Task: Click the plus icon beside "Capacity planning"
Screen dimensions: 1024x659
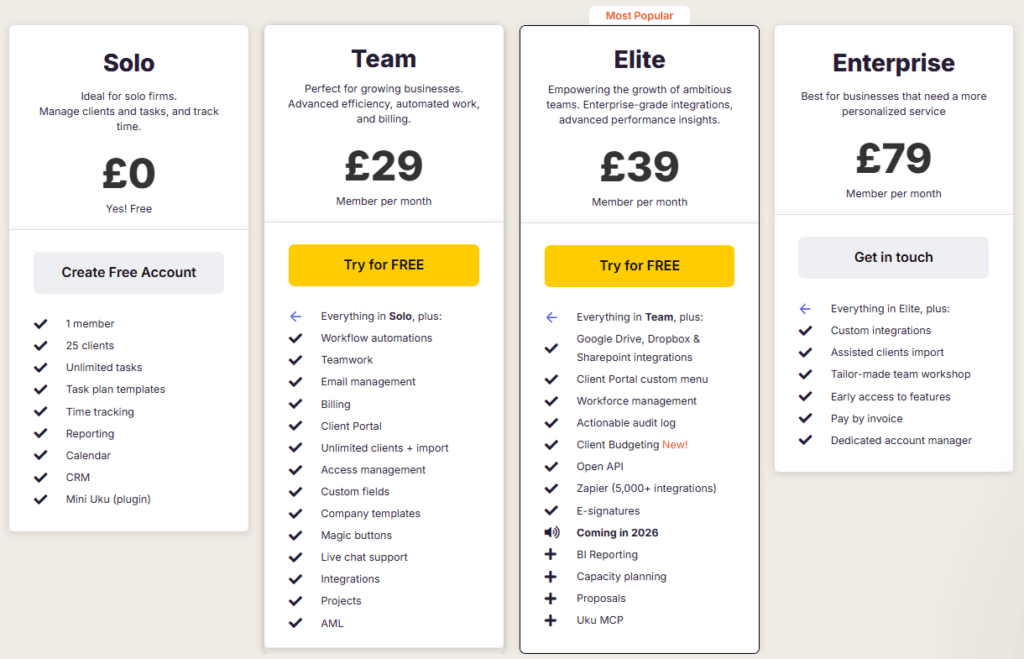Action: point(551,577)
